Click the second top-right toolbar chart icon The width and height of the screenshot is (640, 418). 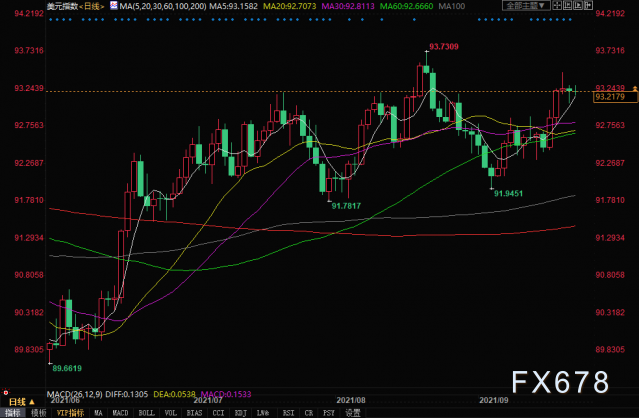pyautogui.click(x=567, y=5)
